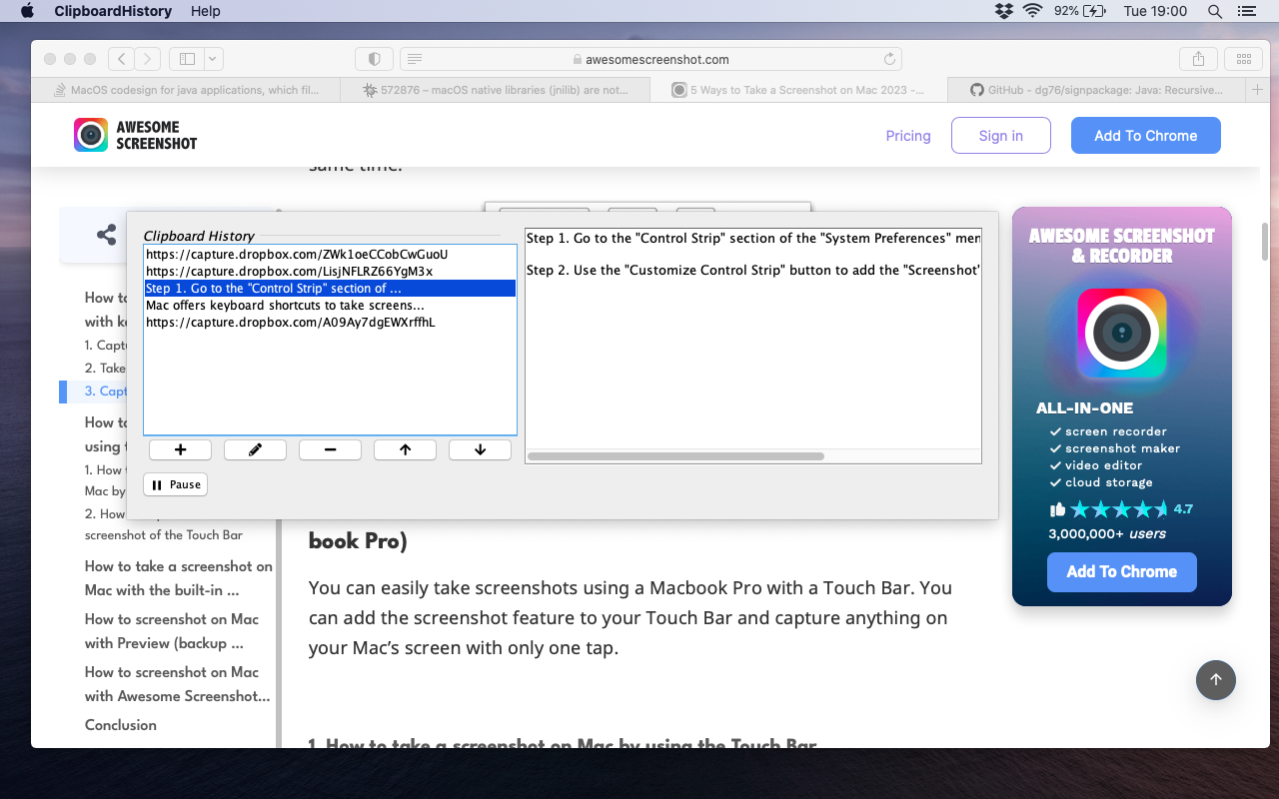
Task: Toggle Safari sidebar
Action: tap(187, 59)
